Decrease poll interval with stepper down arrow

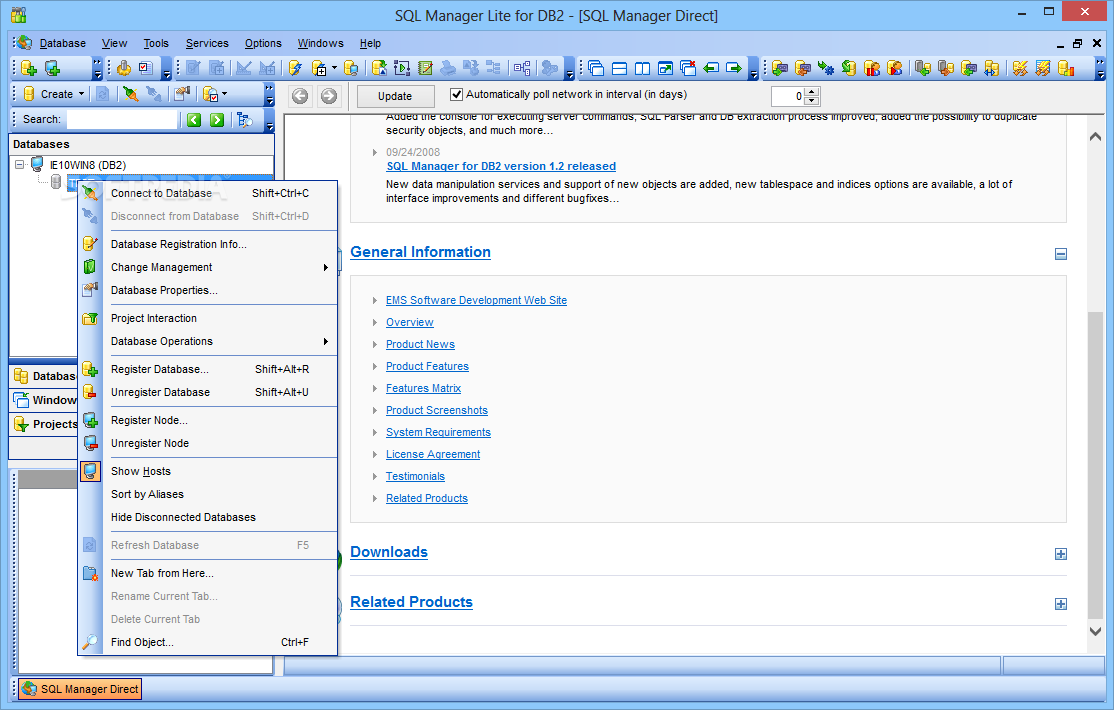pyautogui.click(x=813, y=101)
